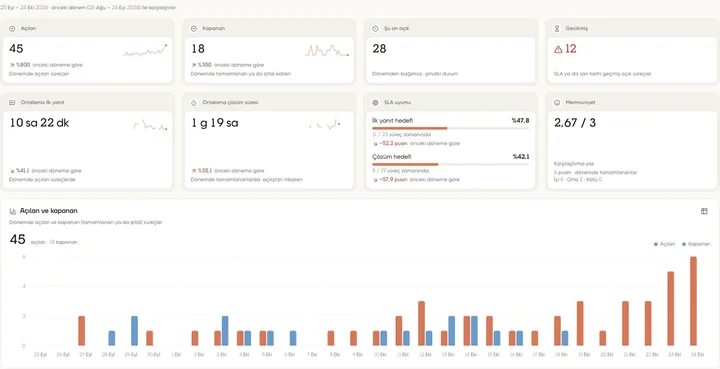The width and height of the screenshot is (720, 369).
Task: Click the orange Açılan legend dot
Action: pos(655,244)
